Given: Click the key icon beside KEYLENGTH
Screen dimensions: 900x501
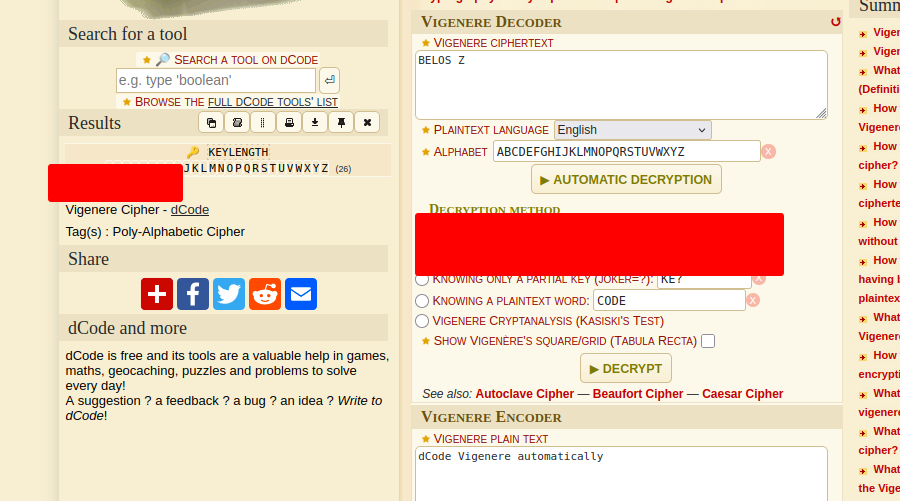Looking at the screenshot, I should (x=193, y=152).
